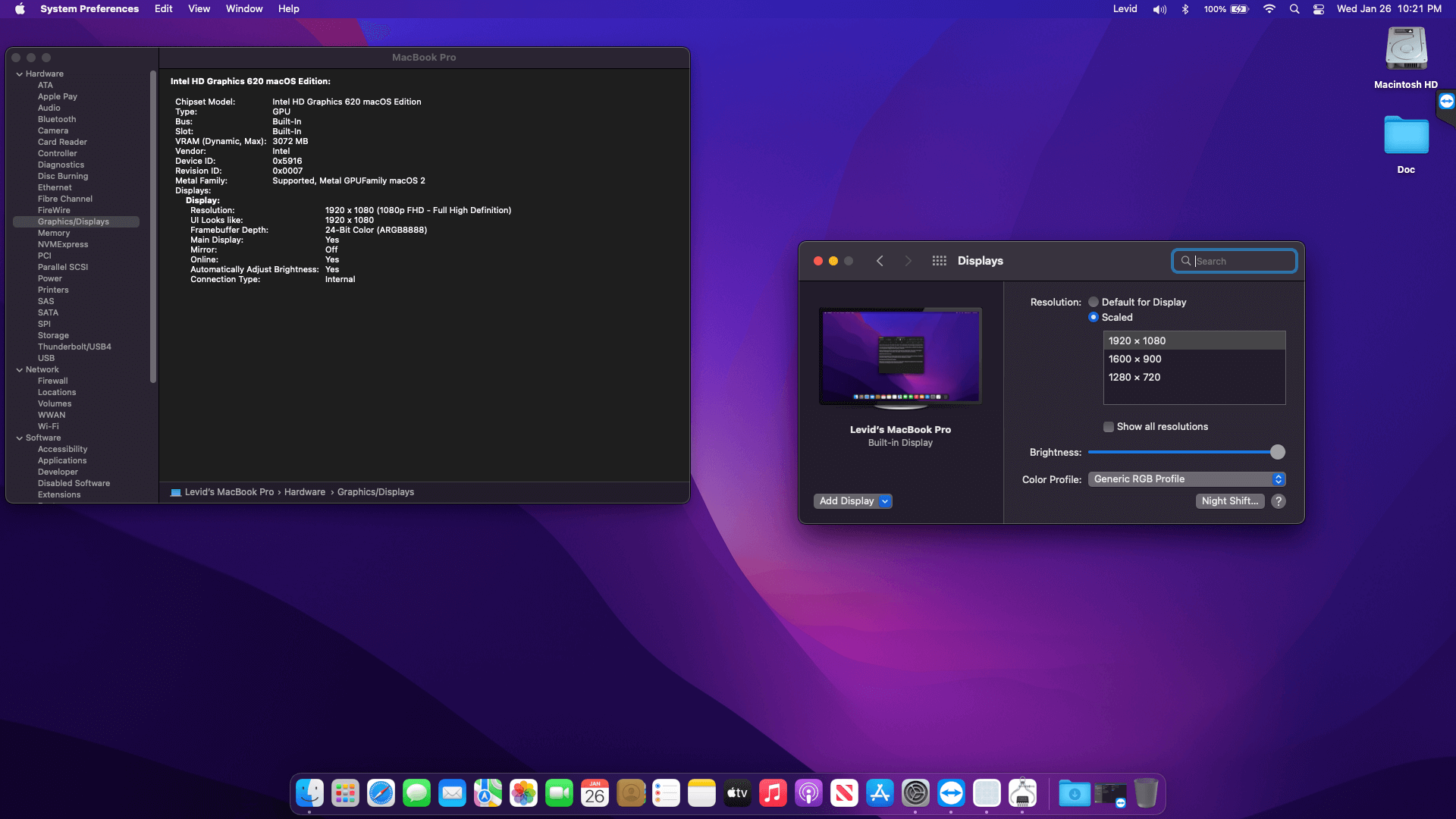The width and height of the screenshot is (1456, 819).
Task: Launch Safari from the Dock
Action: click(381, 793)
